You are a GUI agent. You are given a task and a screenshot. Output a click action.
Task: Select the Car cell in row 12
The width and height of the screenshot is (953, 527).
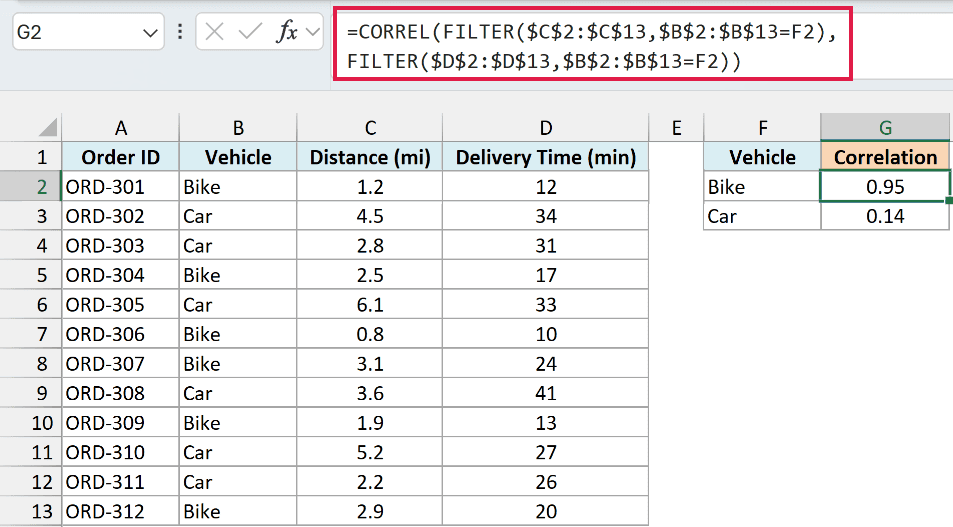pos(238,482)
